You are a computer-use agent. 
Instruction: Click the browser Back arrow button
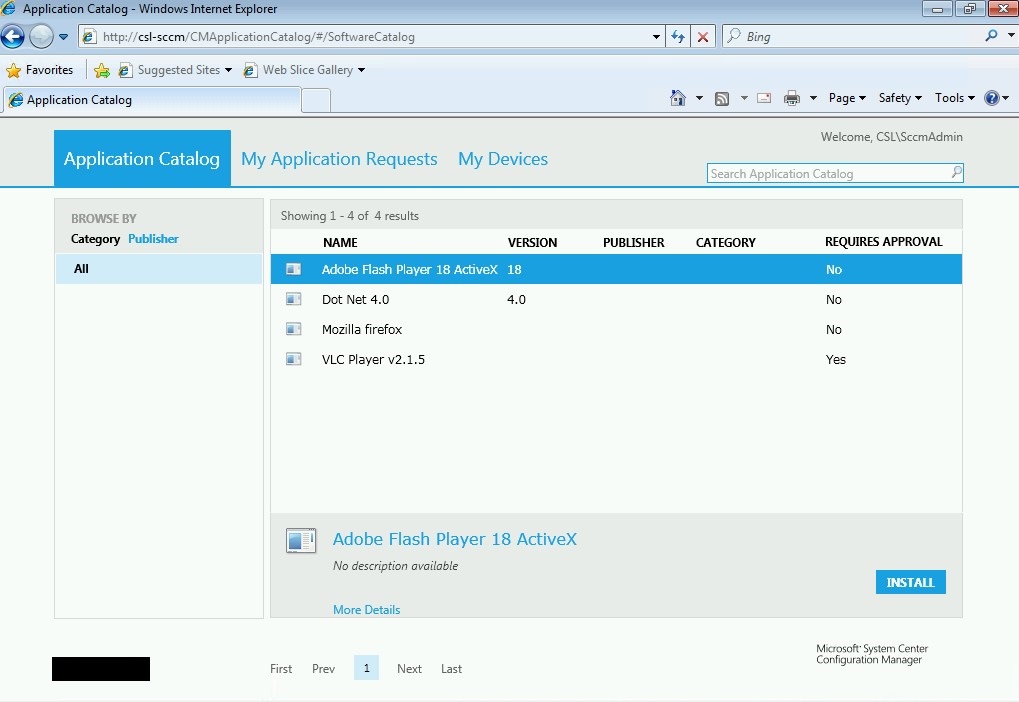[x=13, y=37]
